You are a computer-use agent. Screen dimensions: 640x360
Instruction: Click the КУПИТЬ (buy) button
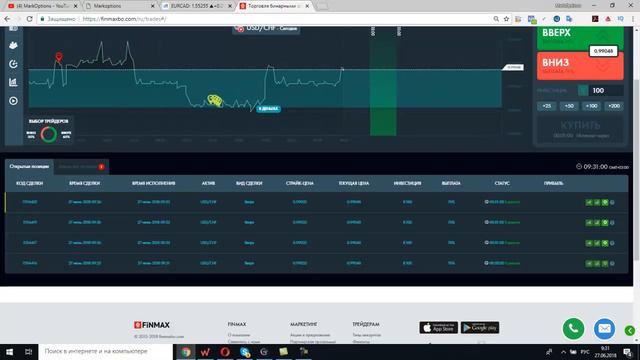coord(580,129)
